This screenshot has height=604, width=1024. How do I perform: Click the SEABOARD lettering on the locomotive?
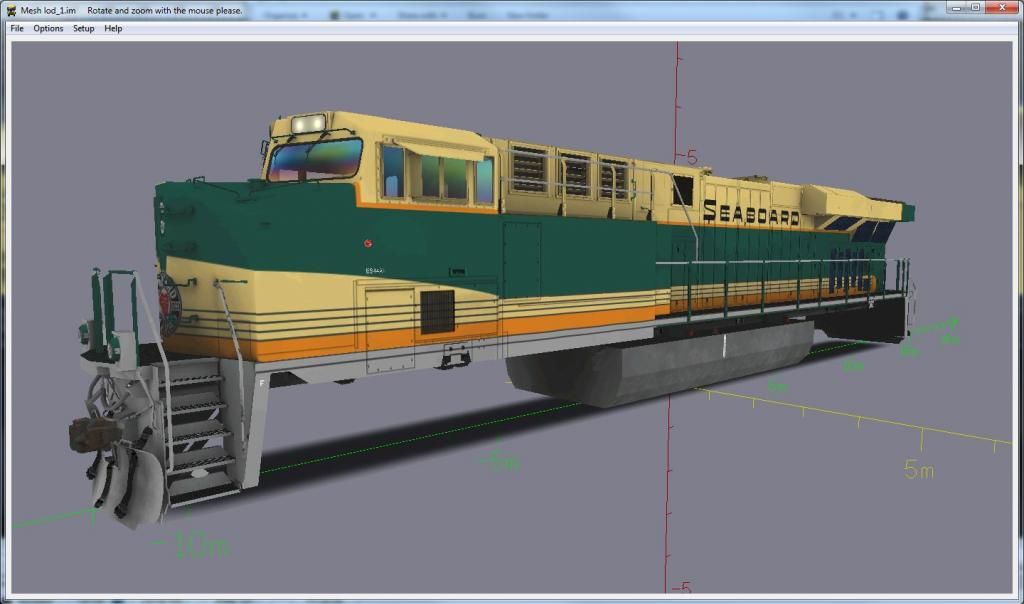pos(751,213)
